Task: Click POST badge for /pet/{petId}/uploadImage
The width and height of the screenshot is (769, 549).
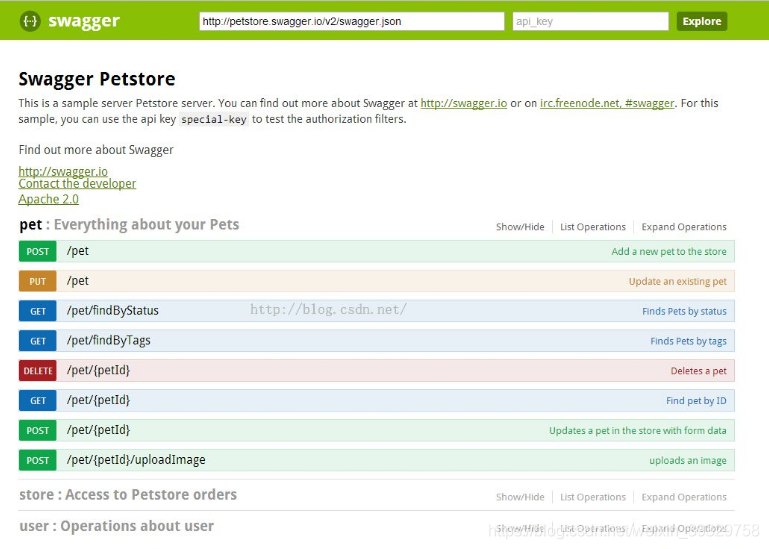Action: pos(38,460)
